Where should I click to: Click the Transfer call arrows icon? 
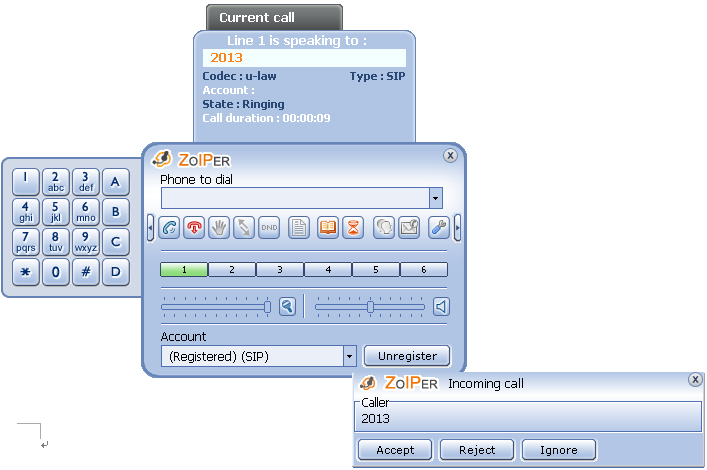pos(244,228)
